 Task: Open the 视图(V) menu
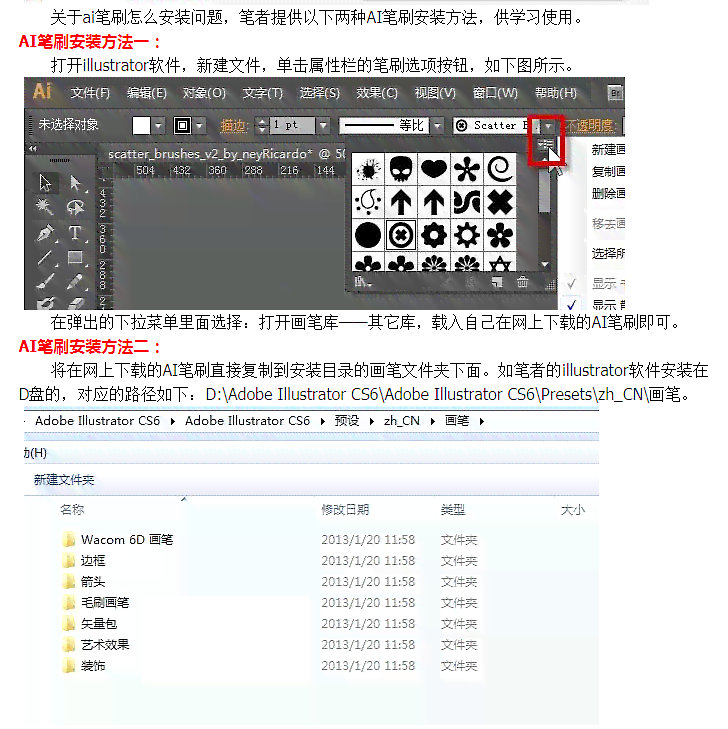tap(435, 93)
